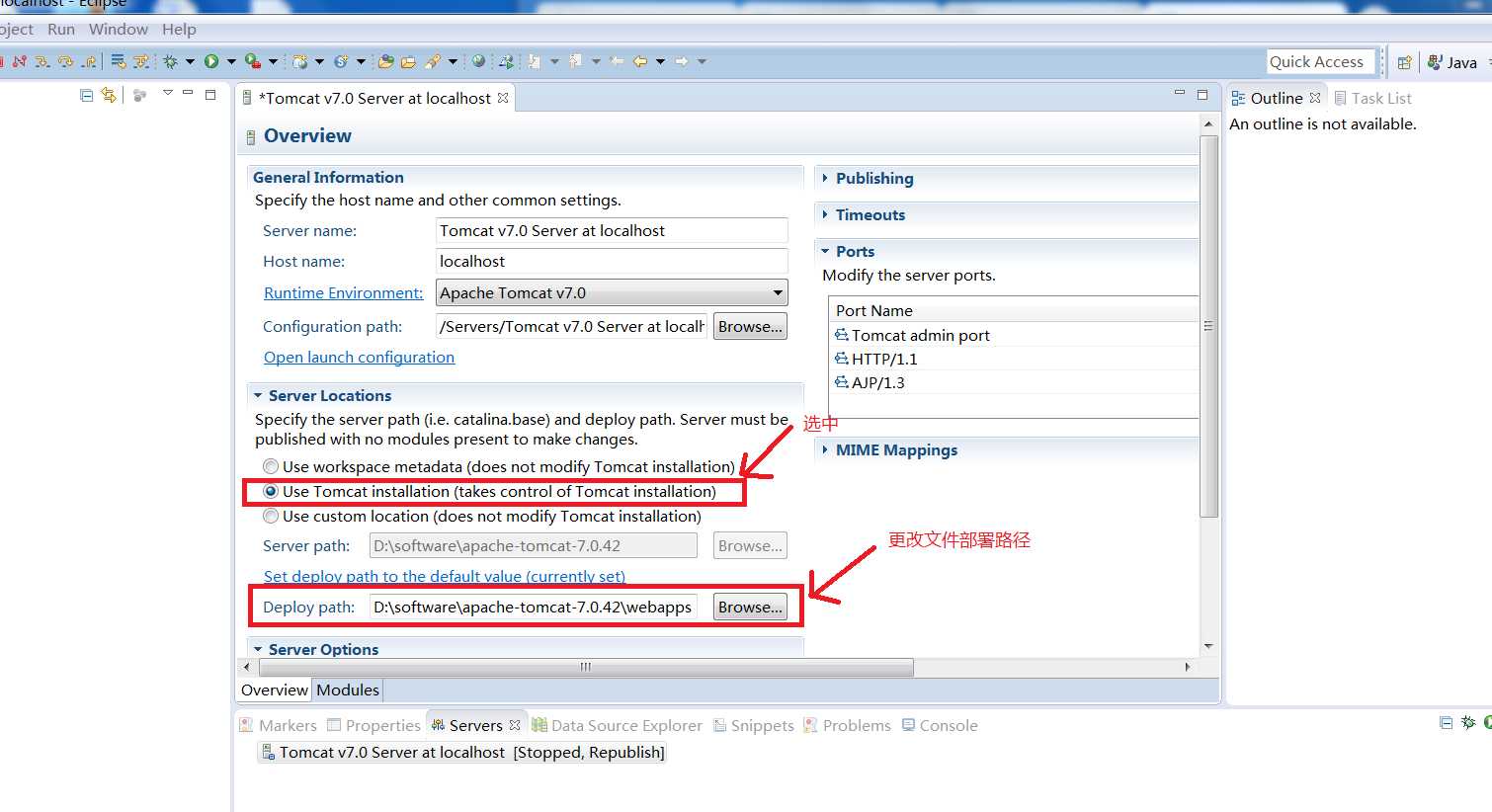The height and width of the screenshot is (812, 1492).
Task: Click the Open Perspective icon
Action: click(x=1404, y=62)
